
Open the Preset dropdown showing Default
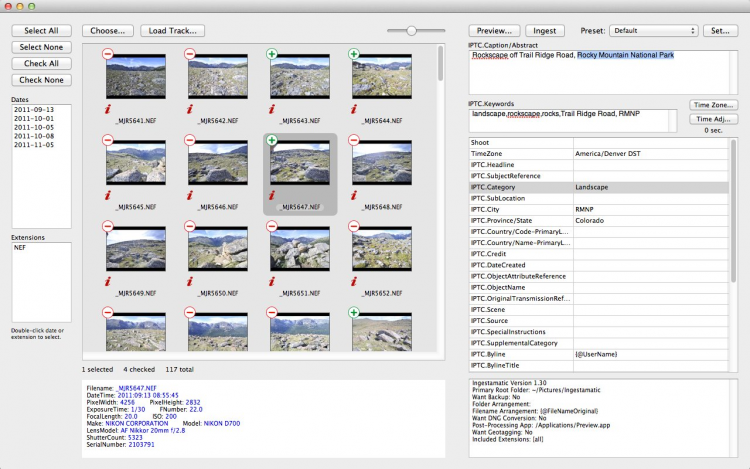point(653,31)
